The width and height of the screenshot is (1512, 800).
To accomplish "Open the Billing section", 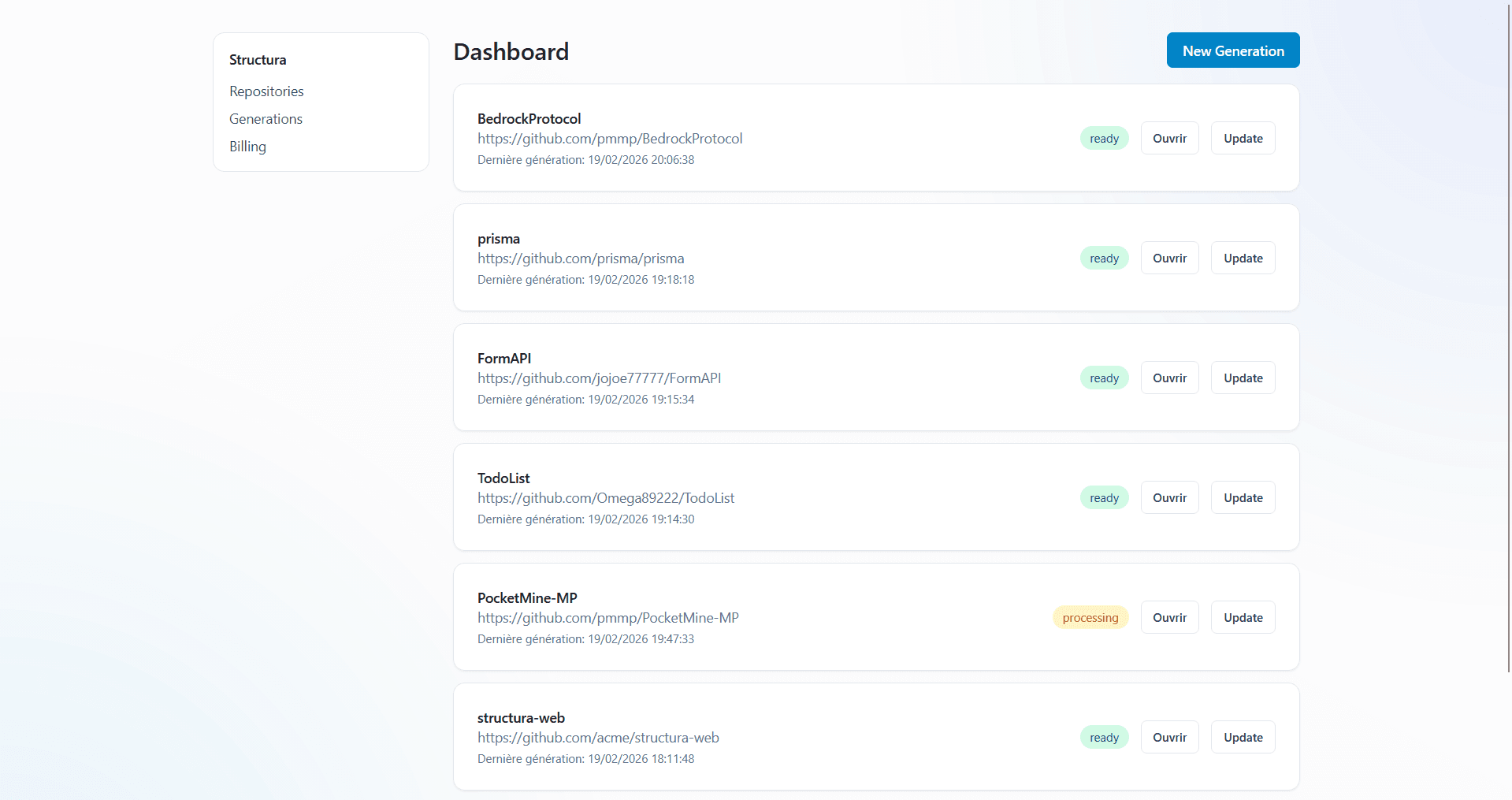I will point(247,146).
